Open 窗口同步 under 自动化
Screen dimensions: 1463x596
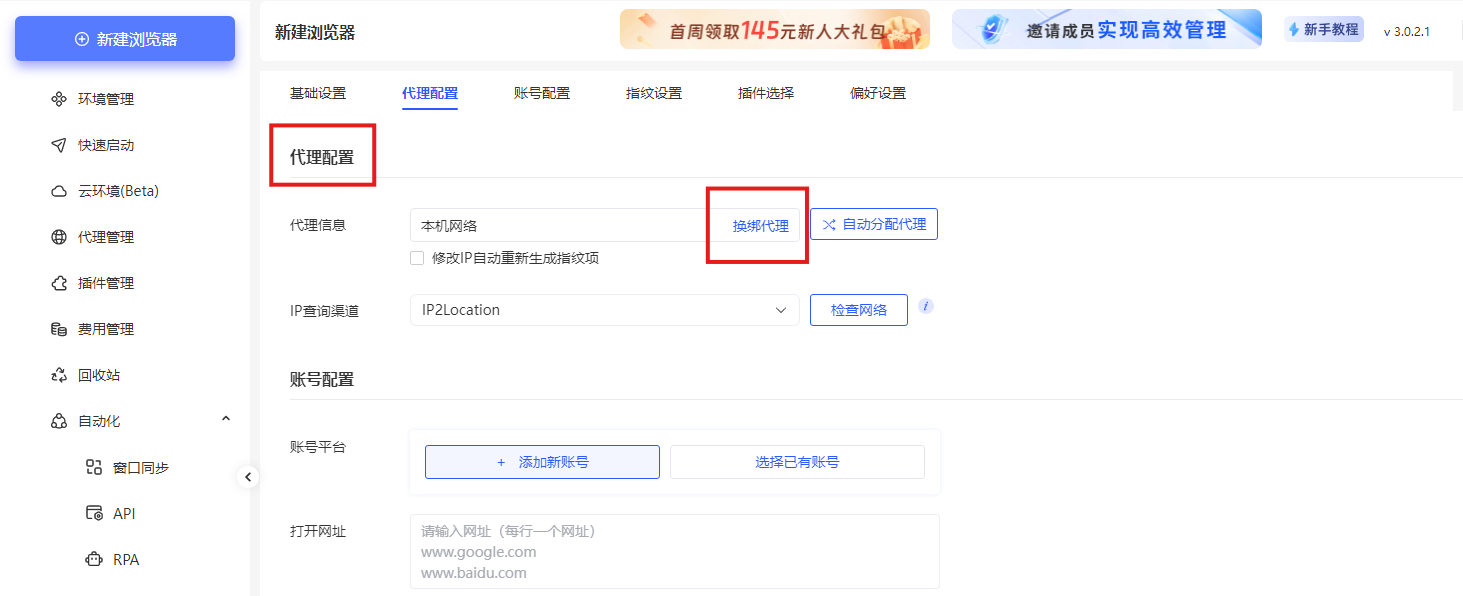124,466
